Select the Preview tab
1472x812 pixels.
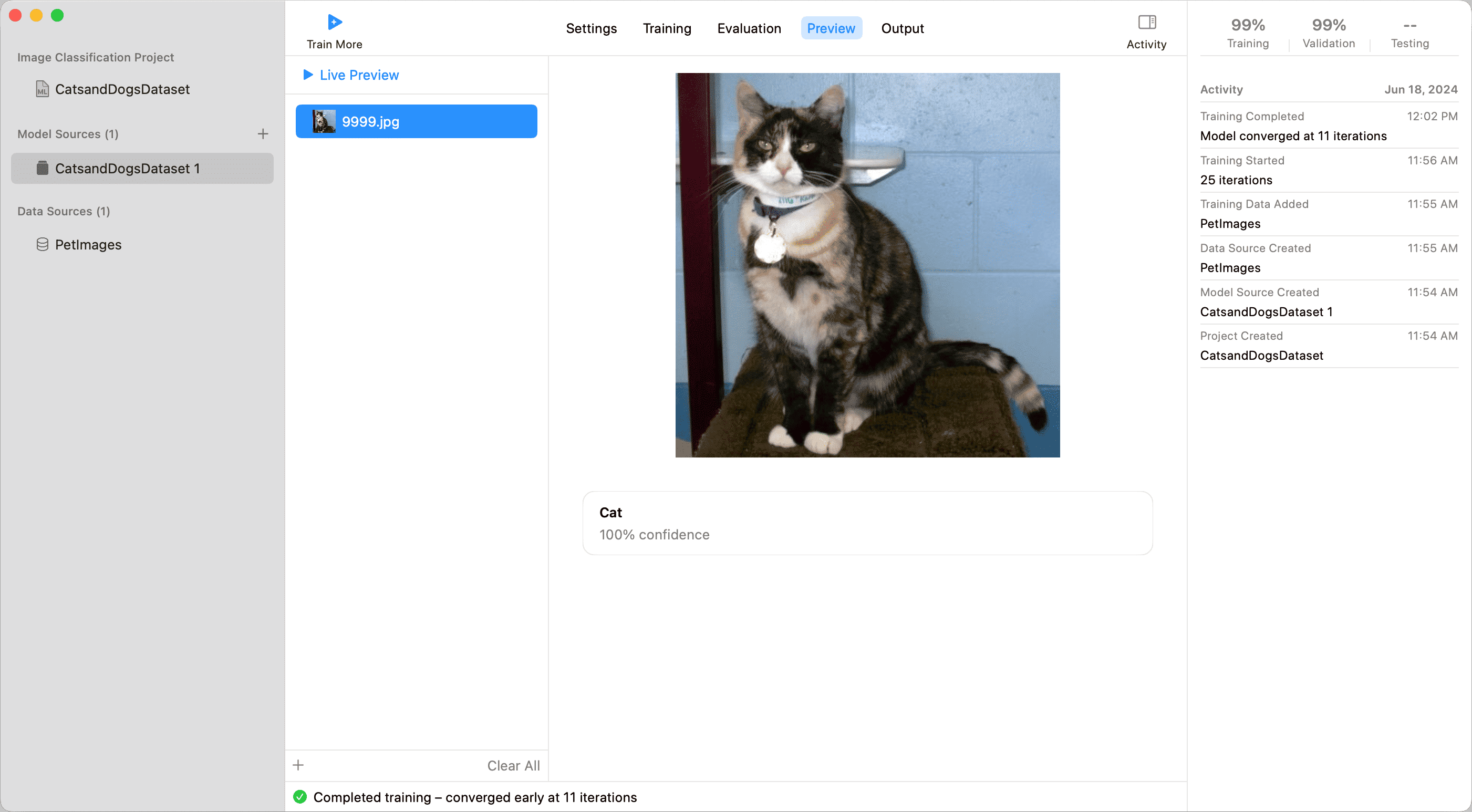[831, 28]
